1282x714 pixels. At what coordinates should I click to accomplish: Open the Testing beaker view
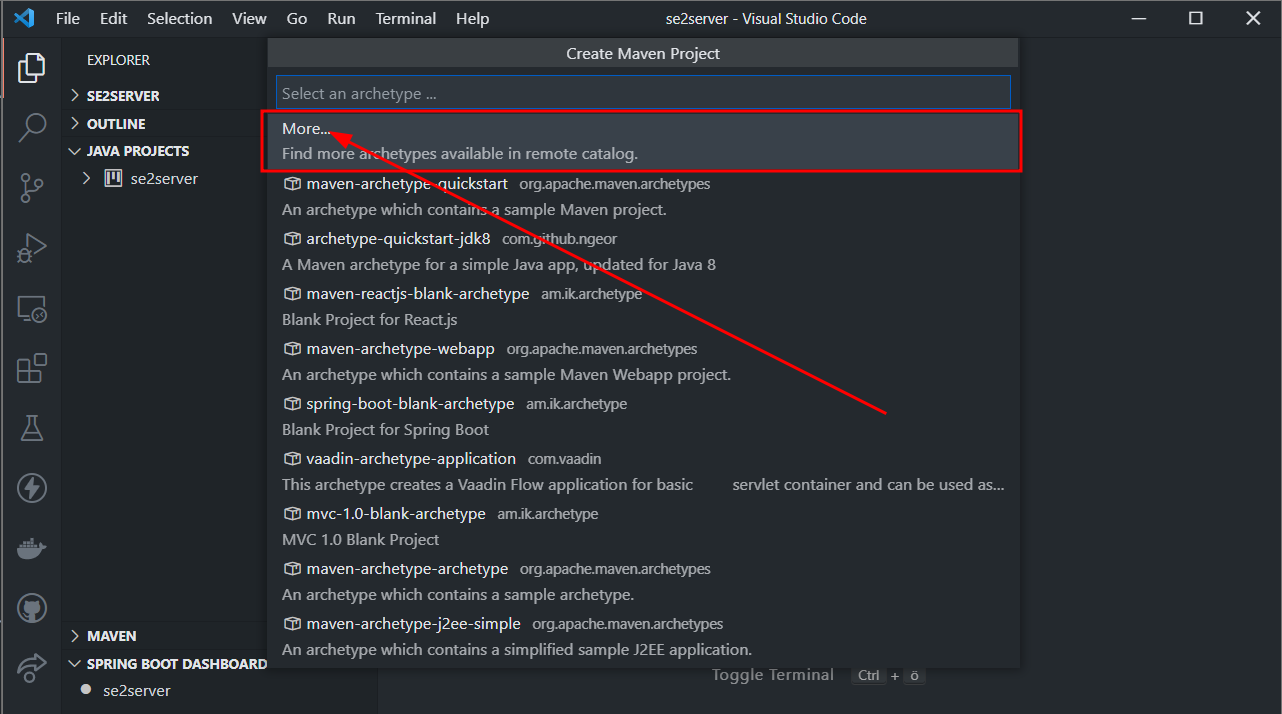pyautogui.click(x=32, y=428)
